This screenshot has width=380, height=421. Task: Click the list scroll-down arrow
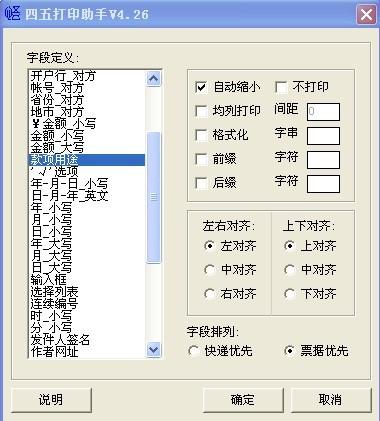153,350
